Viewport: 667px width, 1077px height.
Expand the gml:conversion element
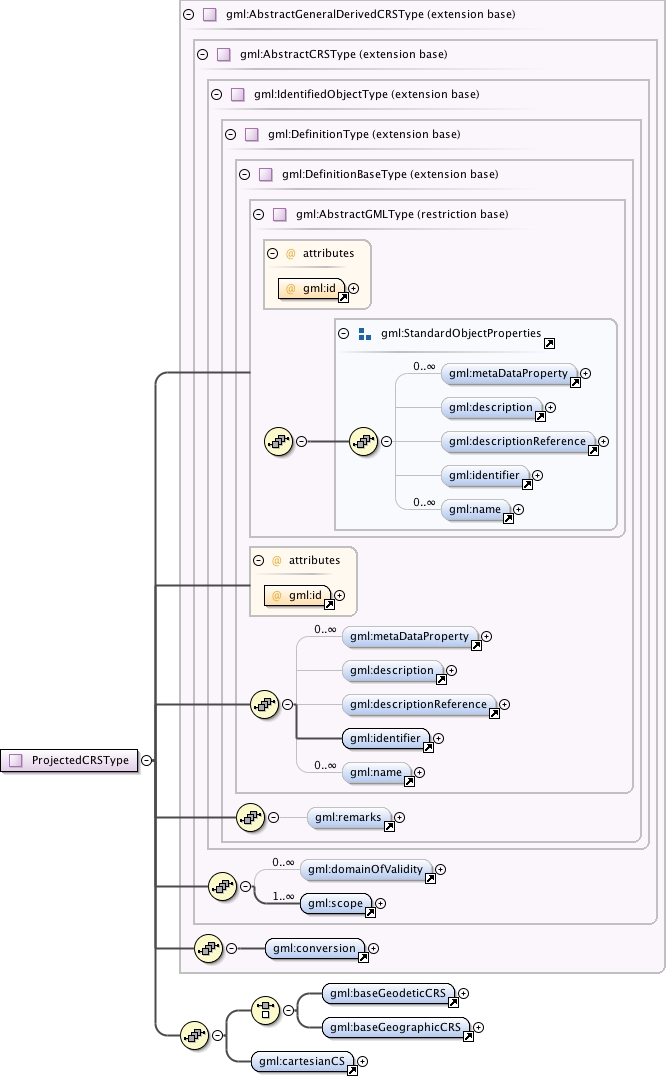pyautogui.click(x=374, y=949)
